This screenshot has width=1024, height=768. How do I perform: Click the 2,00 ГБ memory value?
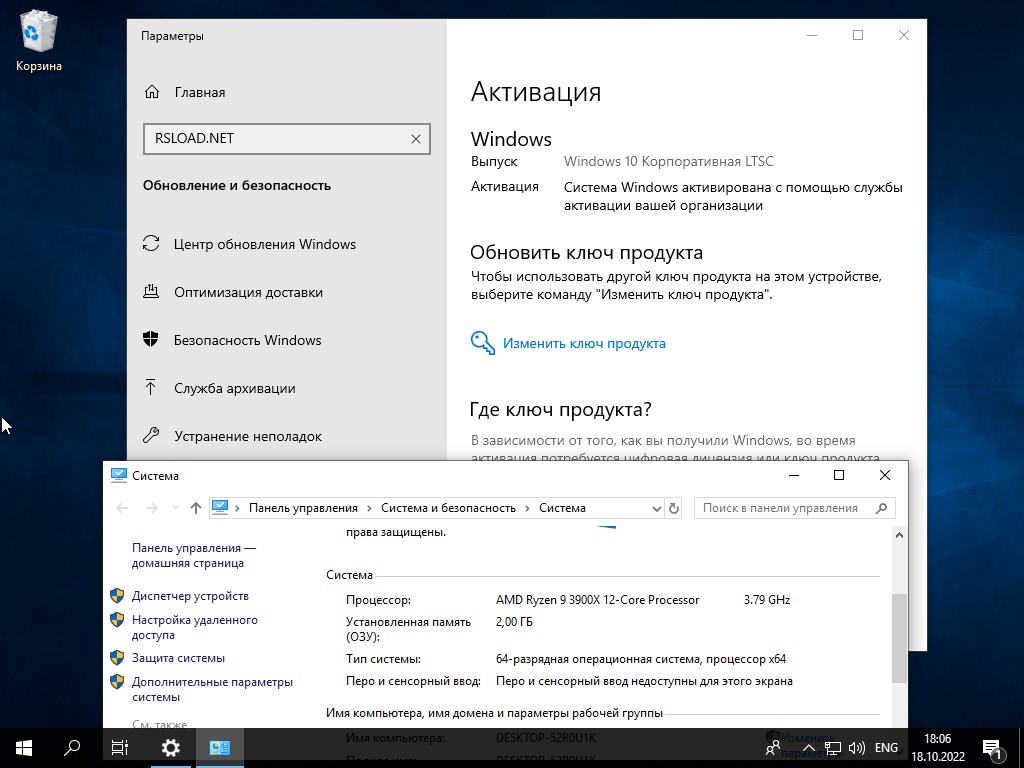click(x=515, y=622)
